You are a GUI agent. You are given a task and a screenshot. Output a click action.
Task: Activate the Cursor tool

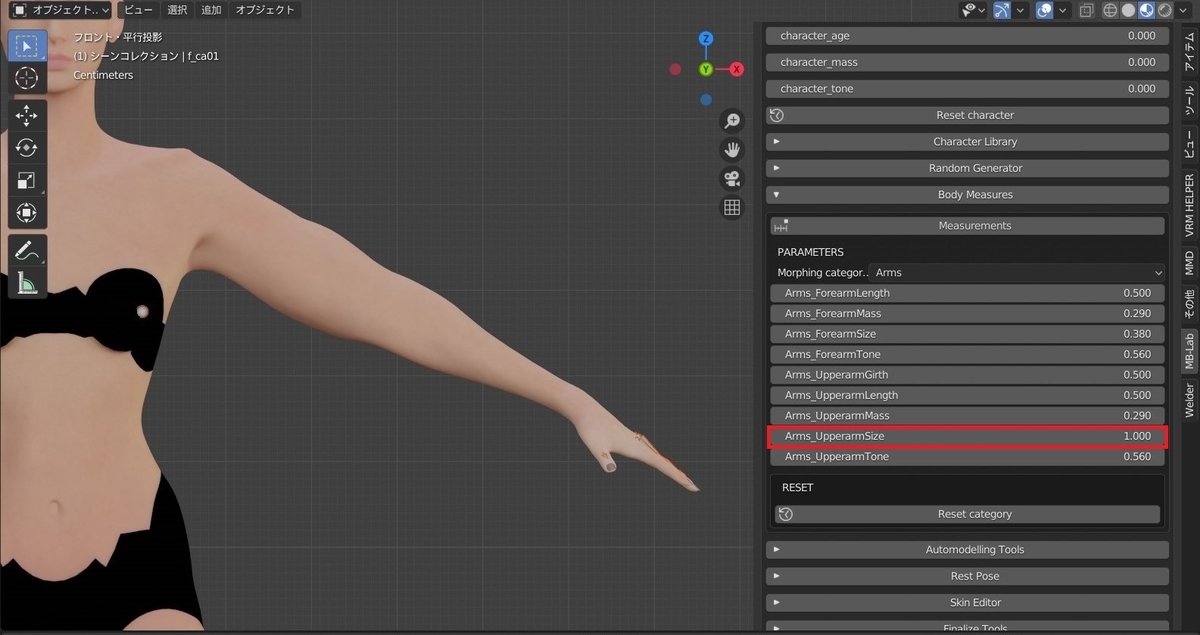(x=27, y=78)
